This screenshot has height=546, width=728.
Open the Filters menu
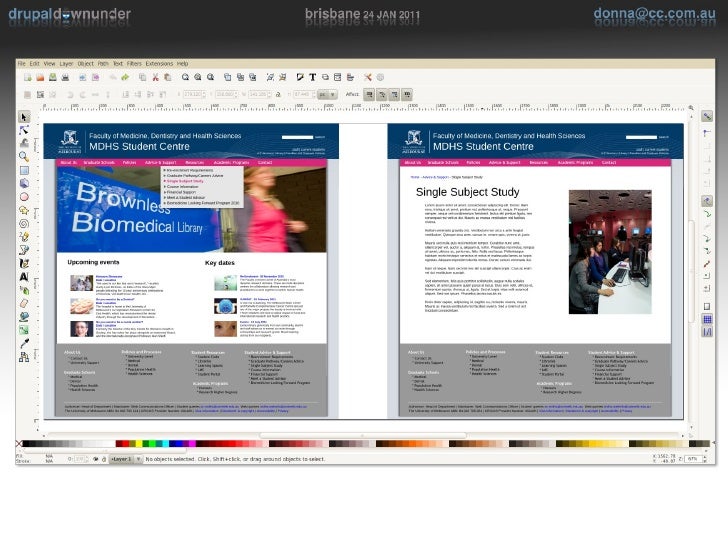pos(134,64)
